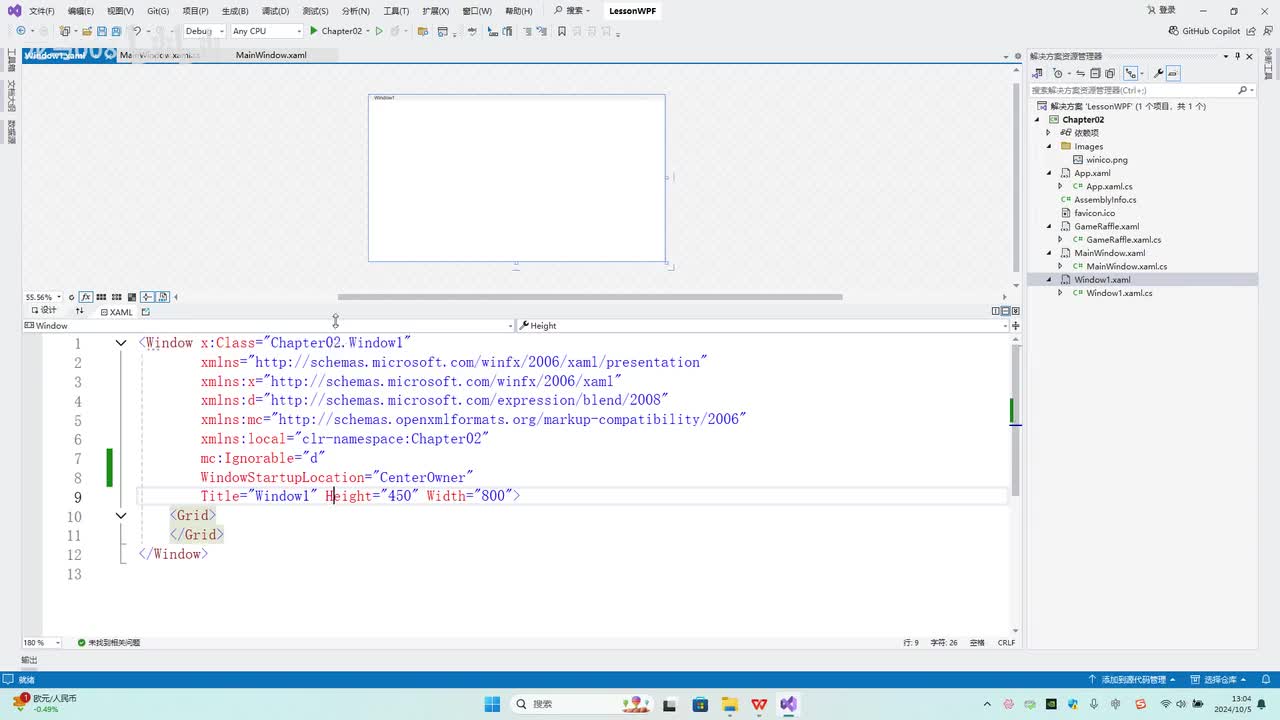This screenshot has width=1280, height=720.
Task: Switch to the 设计 design tab
Action: click(43, 312)
